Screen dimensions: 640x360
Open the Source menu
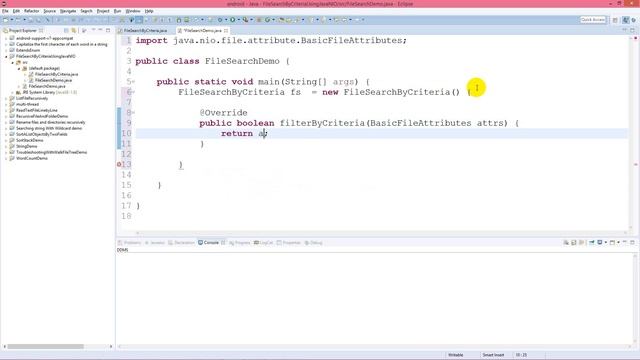point(49,11)
